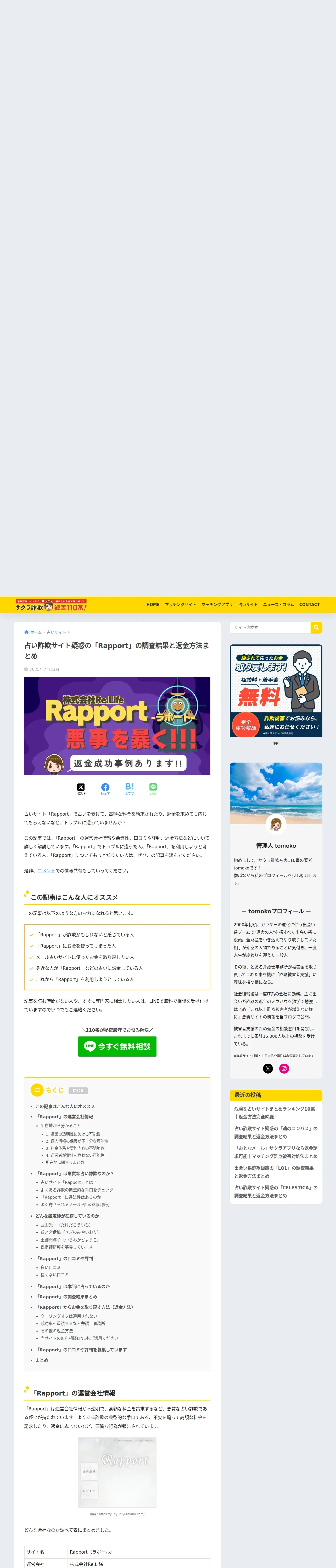Open the 占いサイト header menu item
This screenshot has height=1568, width=336.
tap(248, 604)
